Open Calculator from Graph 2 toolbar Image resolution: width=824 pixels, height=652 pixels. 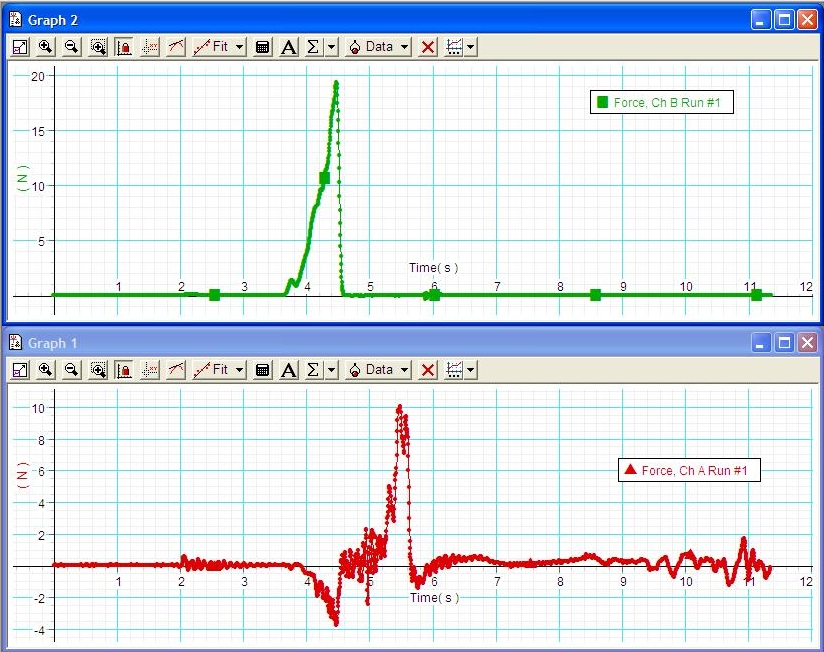tap(262, 47)
